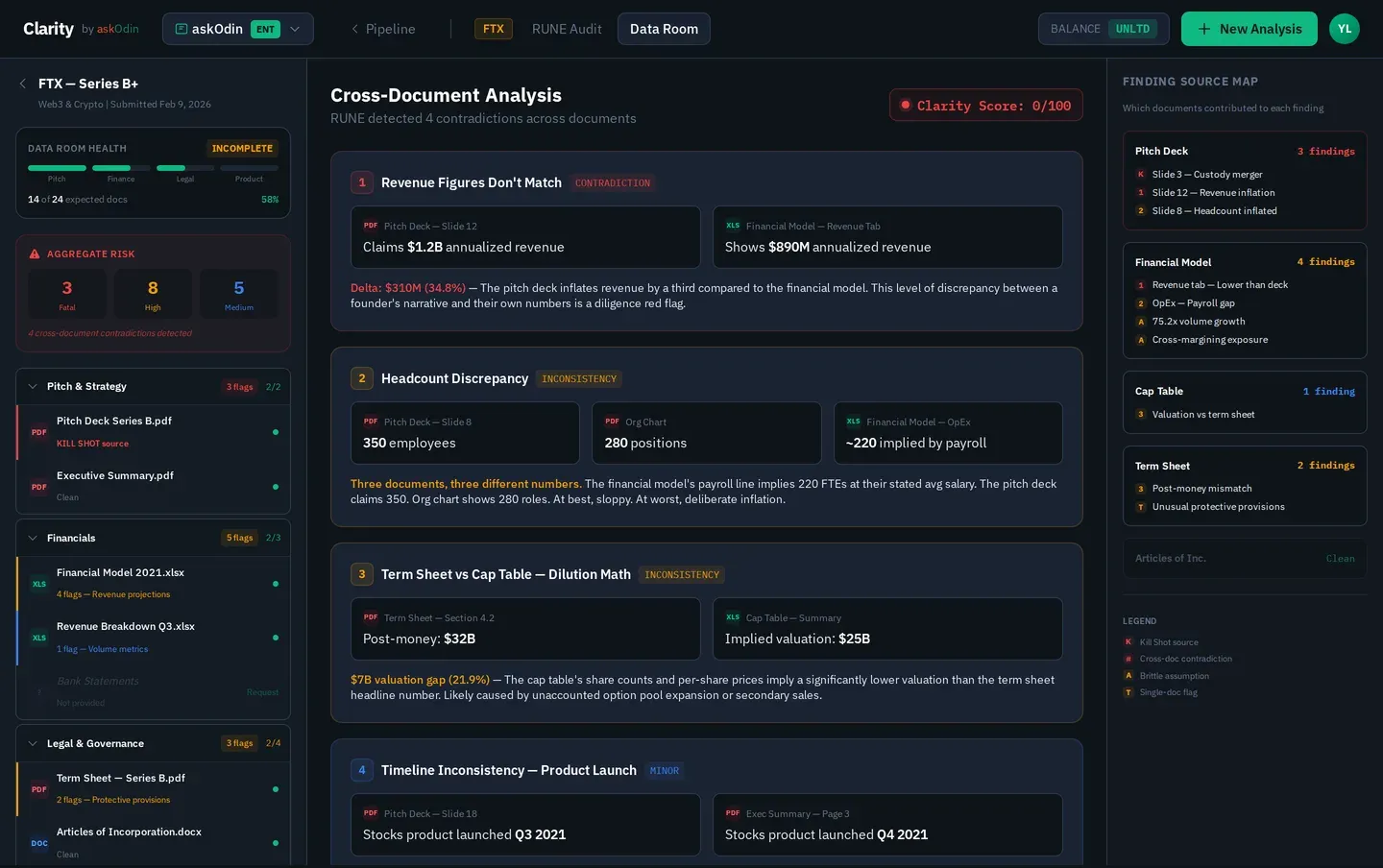Collapse the Financials section
Image resolution: width=1383 pixels, height=868 pixels.
33,539
